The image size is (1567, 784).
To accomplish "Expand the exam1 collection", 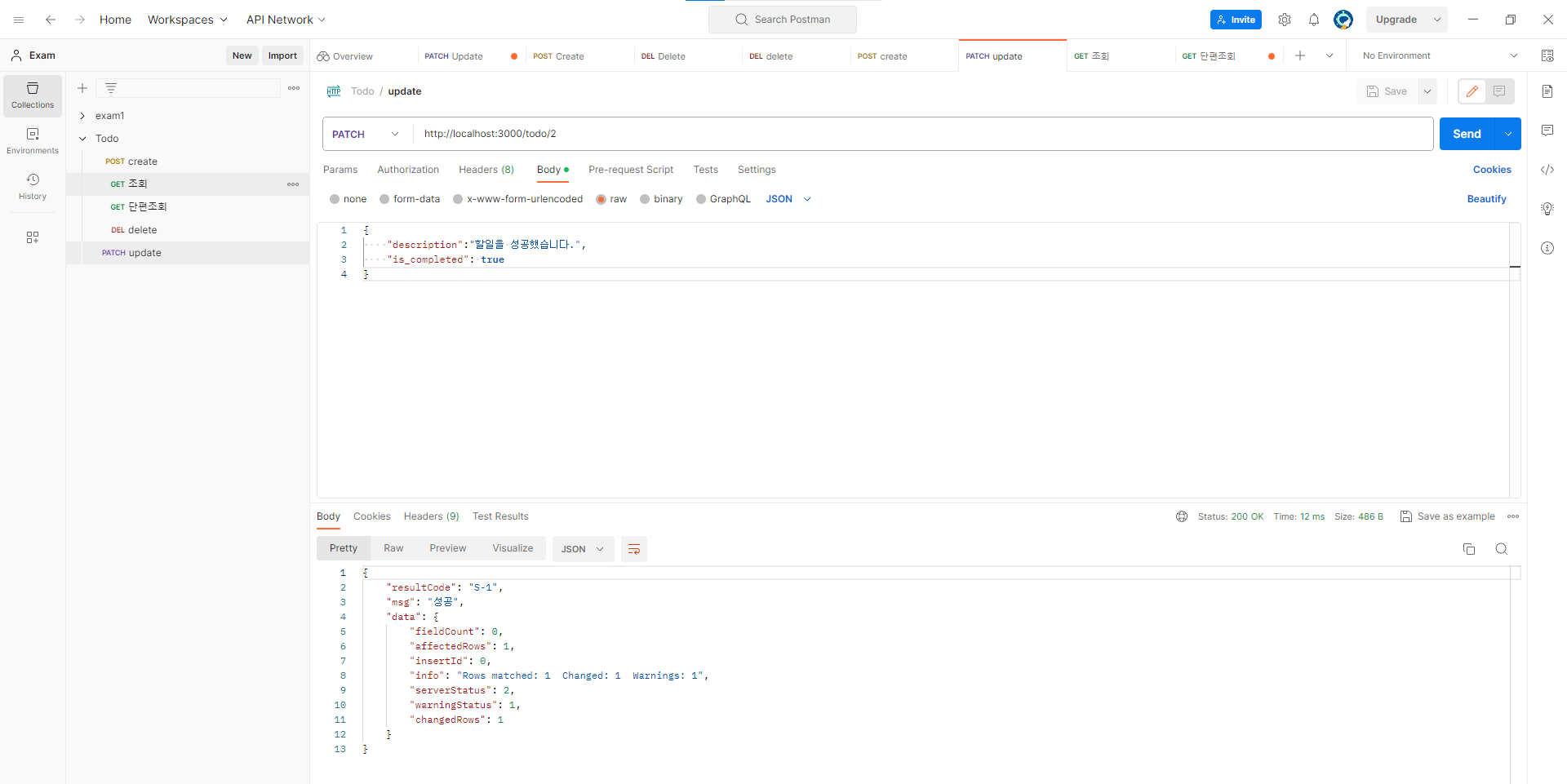I will click(82, 116).
